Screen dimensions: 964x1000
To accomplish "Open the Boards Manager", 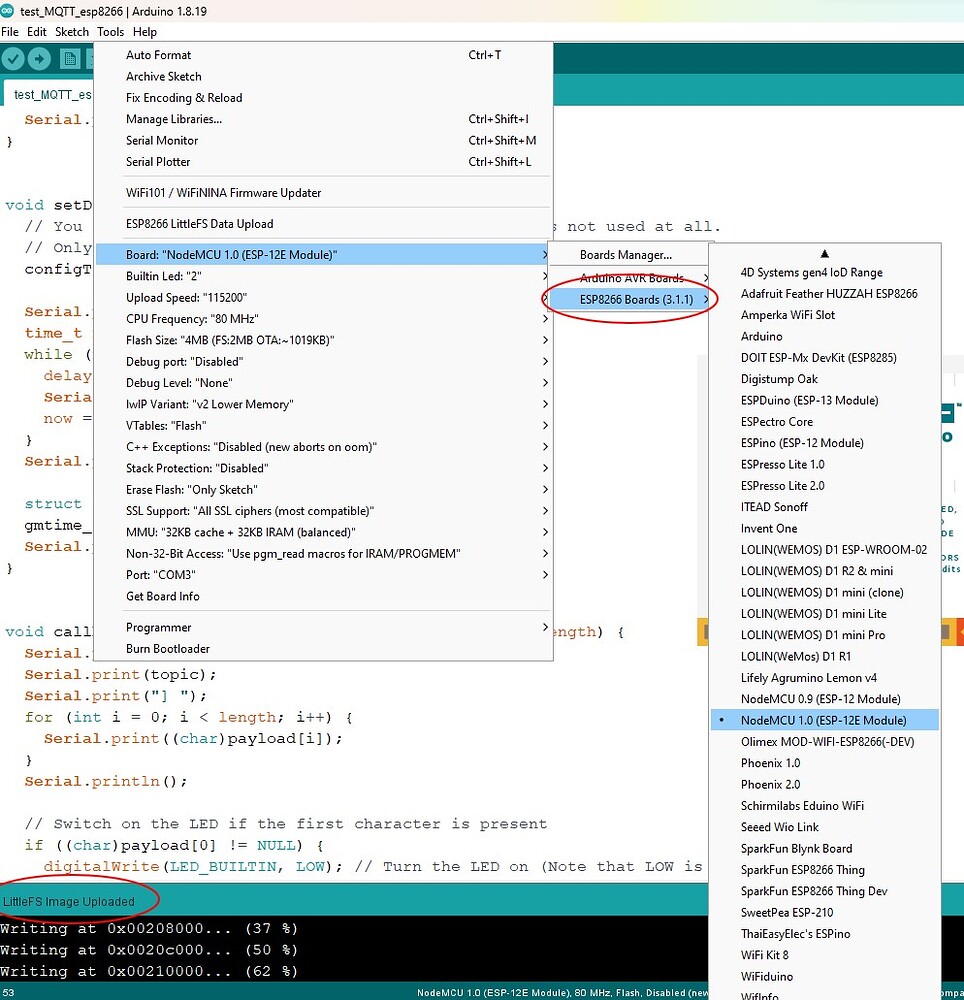I will pos(629,255).
